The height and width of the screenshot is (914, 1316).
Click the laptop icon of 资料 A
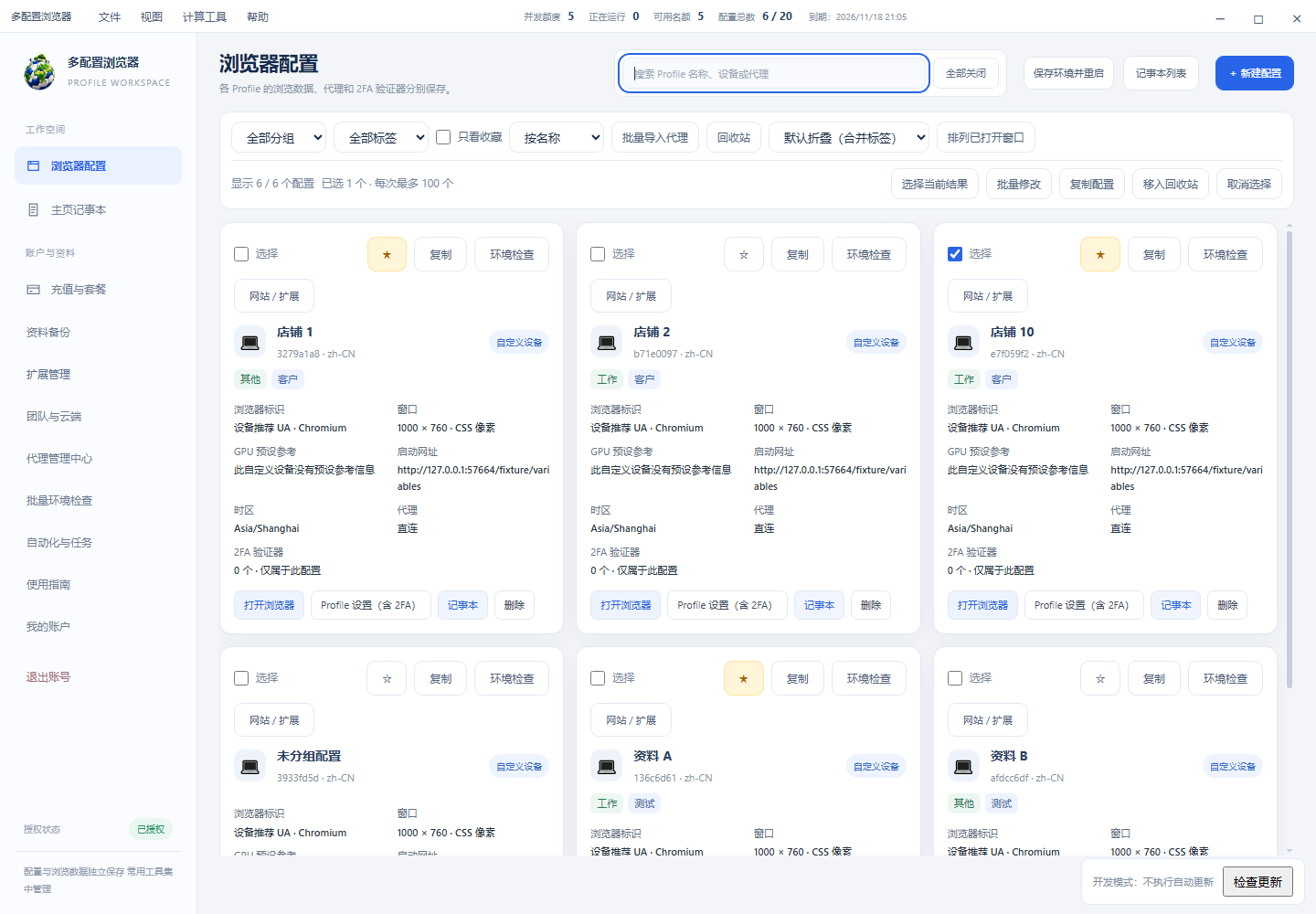[607, 766]
